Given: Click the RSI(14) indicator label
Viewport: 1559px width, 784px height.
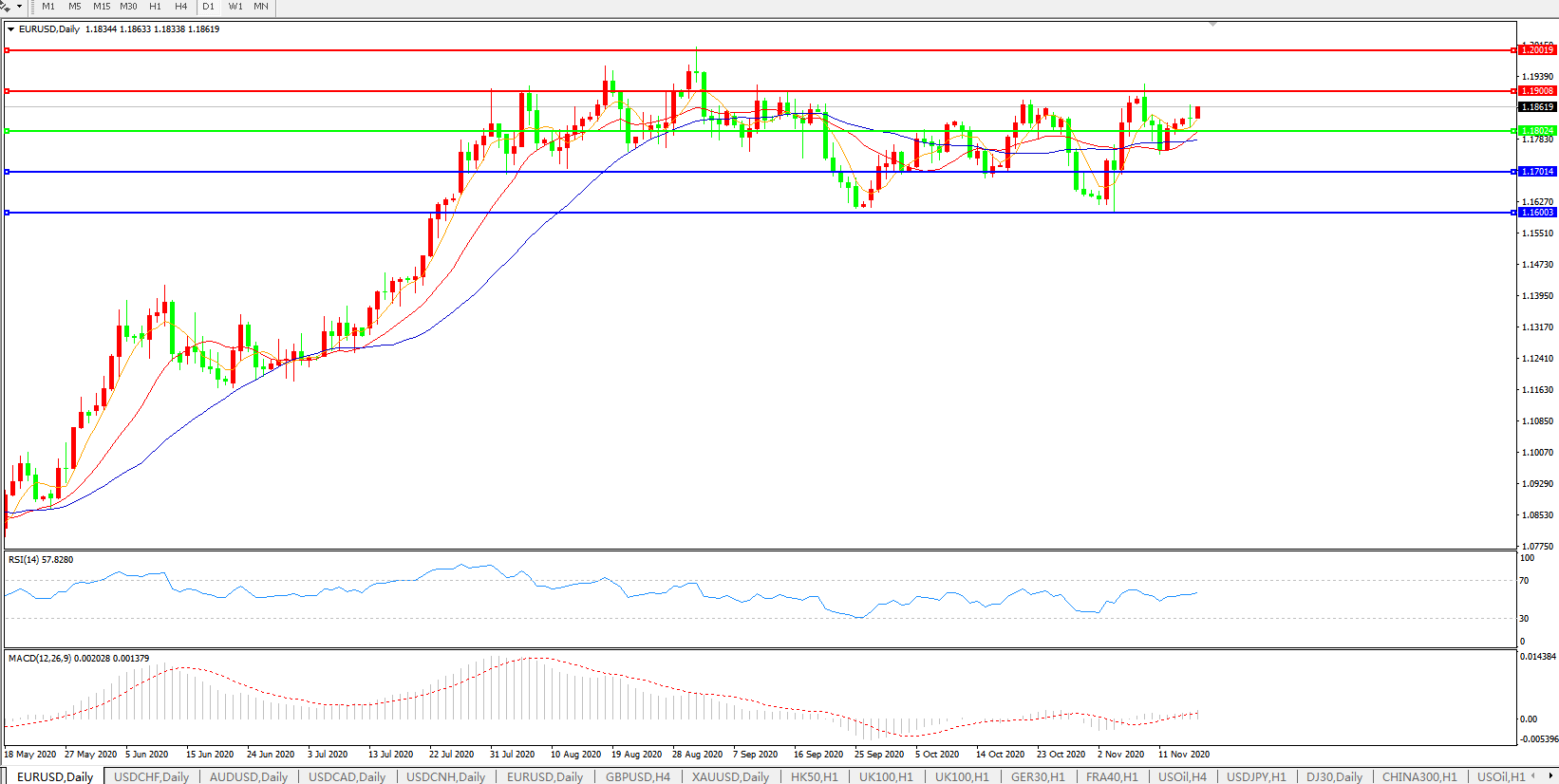Looking at the screenshot, I should coord(40,560).
